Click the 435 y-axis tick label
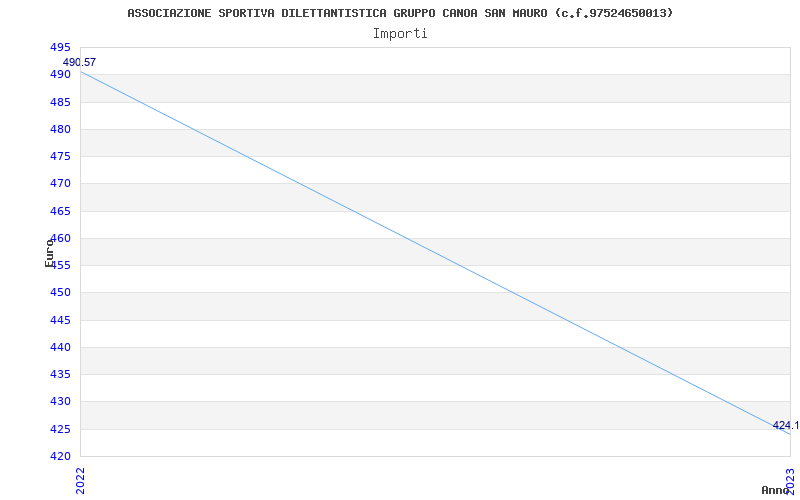Image resolution: width=800 pixels, height=500 pixels. point(60,374)
